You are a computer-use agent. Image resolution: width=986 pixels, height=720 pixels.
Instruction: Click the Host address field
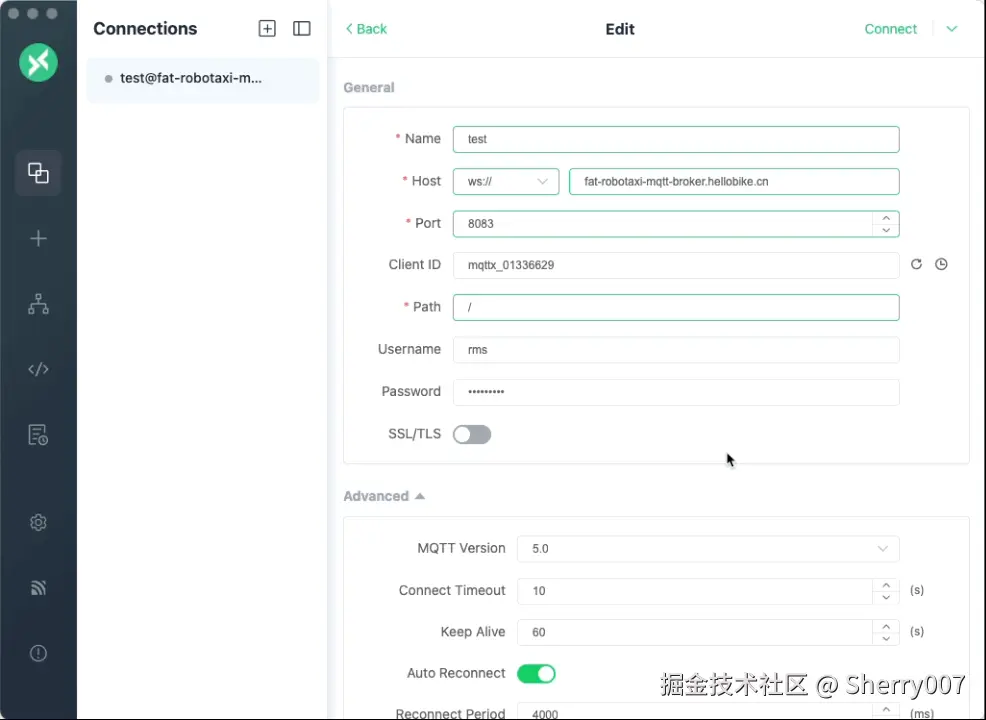tap(734, 182)
